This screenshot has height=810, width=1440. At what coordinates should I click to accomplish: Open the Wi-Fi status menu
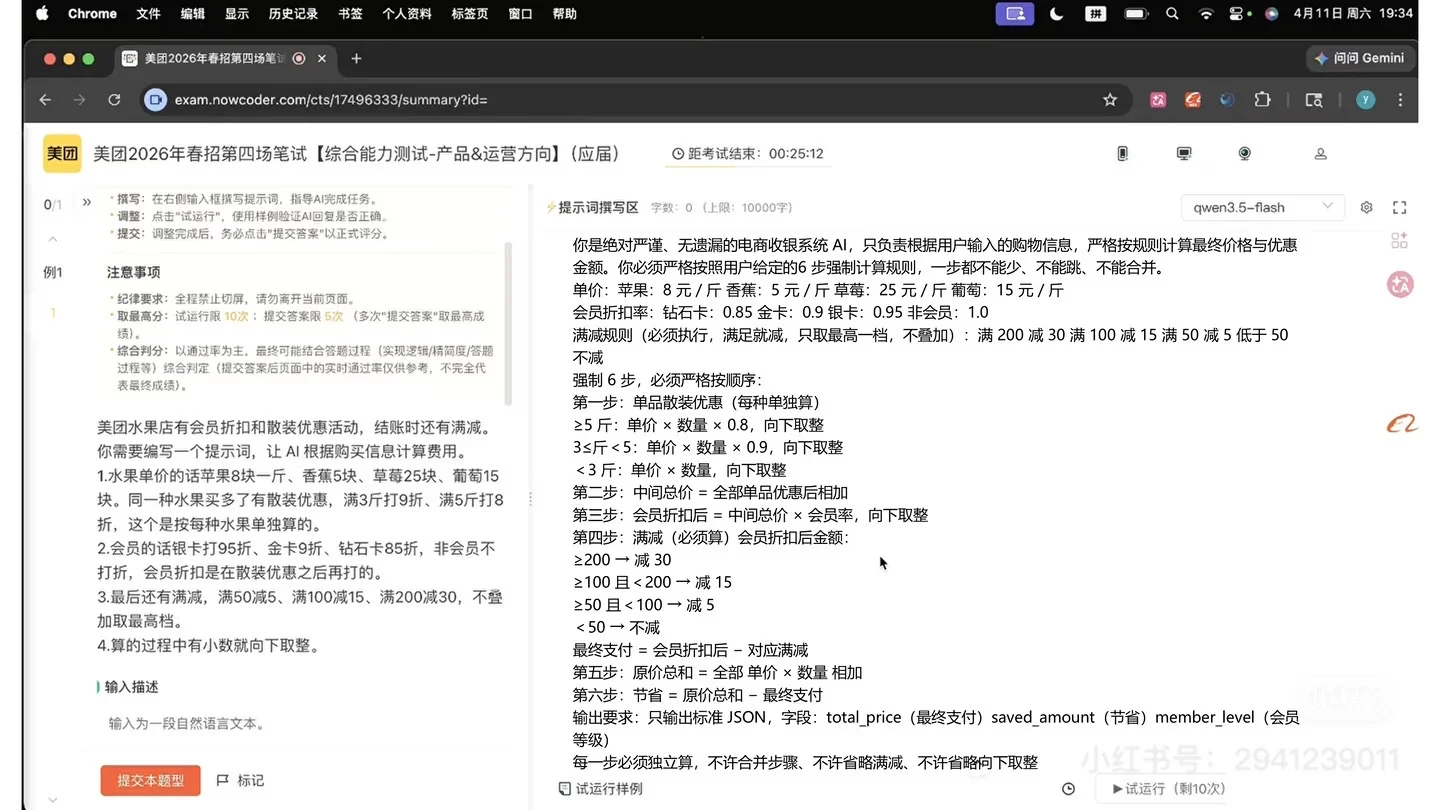tap(1206, 14)
